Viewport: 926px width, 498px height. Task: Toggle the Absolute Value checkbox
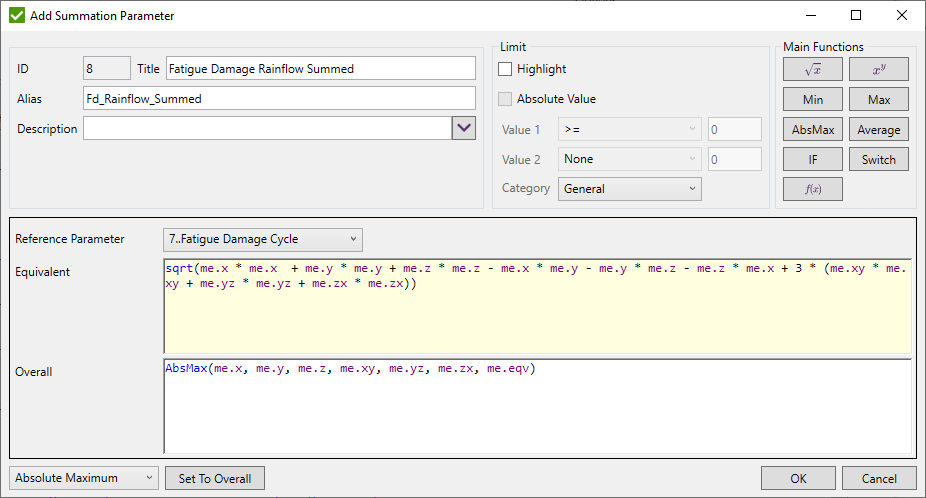click(x=506, y=99)
